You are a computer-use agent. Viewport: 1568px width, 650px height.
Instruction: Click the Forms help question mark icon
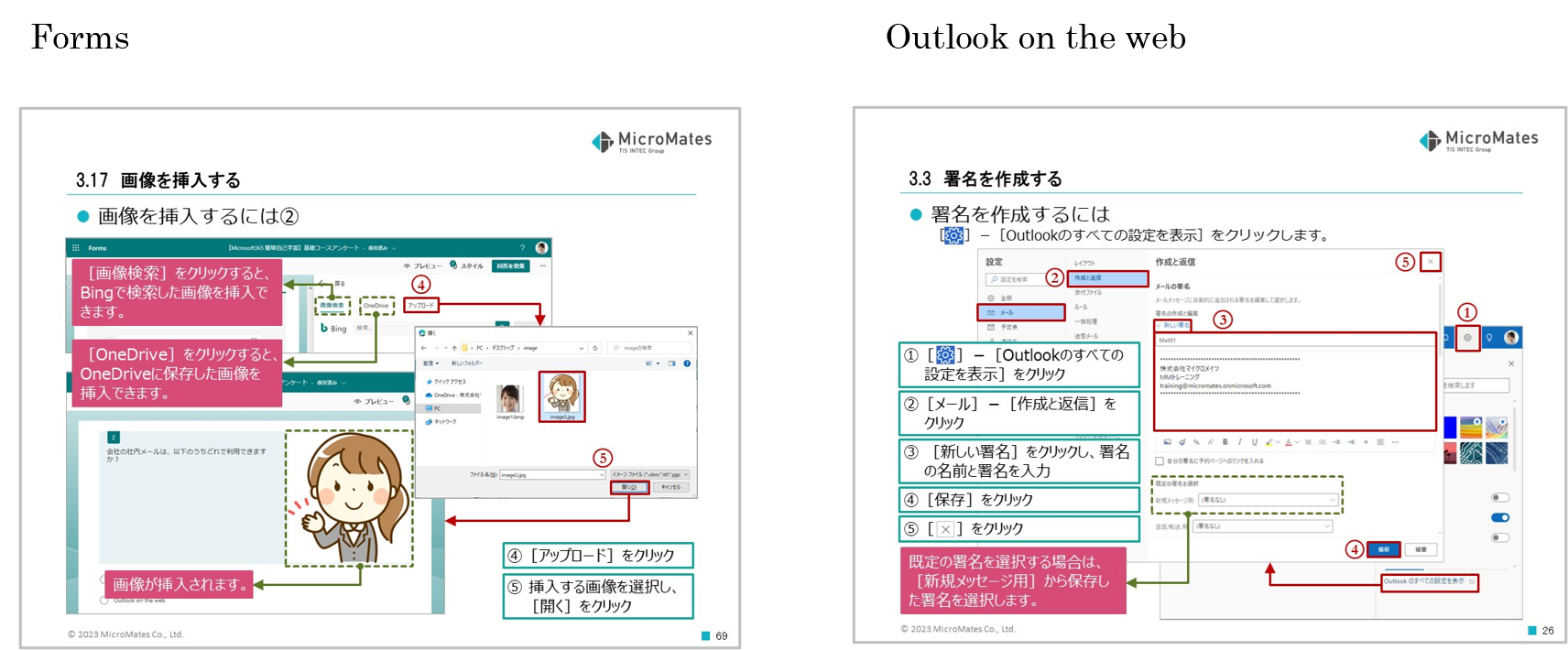click(523, 248)
